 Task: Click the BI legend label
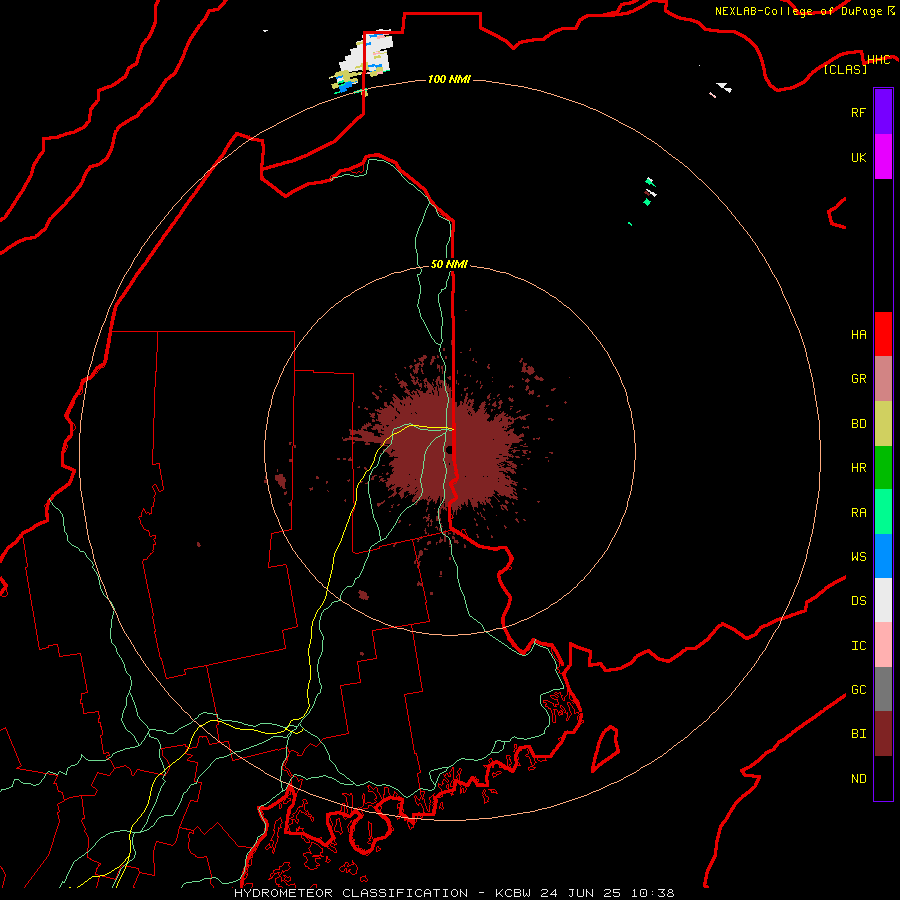pyautogui.click(x=858, y=734)
